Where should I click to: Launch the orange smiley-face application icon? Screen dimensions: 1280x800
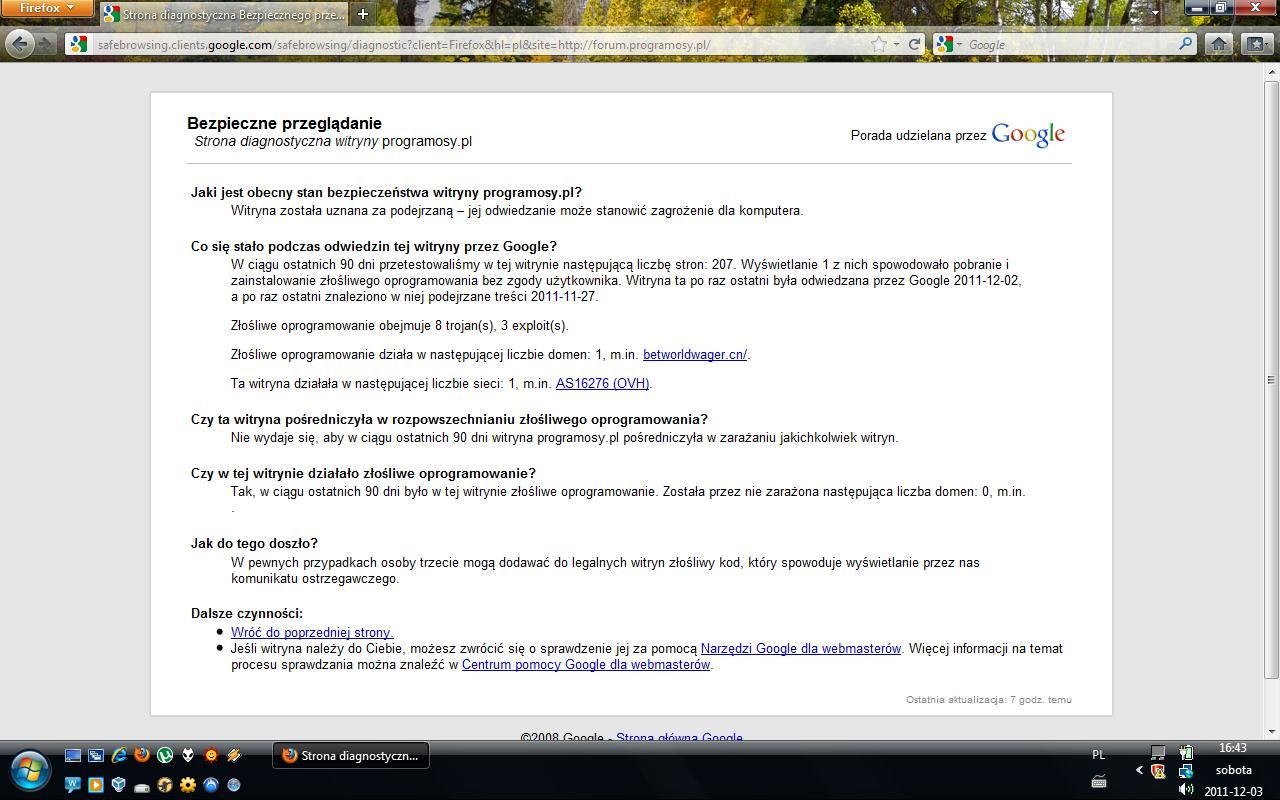click(x=211, y=755)
